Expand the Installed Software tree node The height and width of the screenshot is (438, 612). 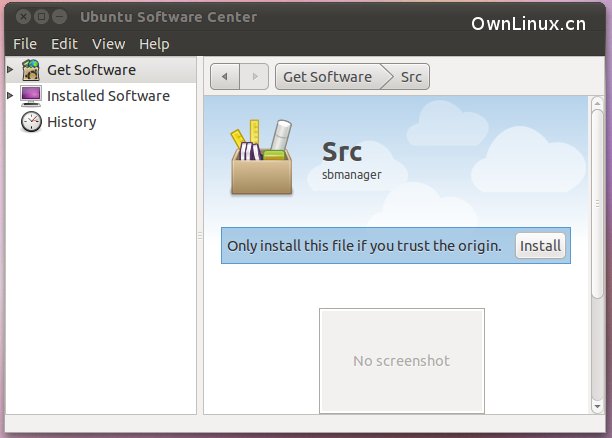[x=10, y=96]
